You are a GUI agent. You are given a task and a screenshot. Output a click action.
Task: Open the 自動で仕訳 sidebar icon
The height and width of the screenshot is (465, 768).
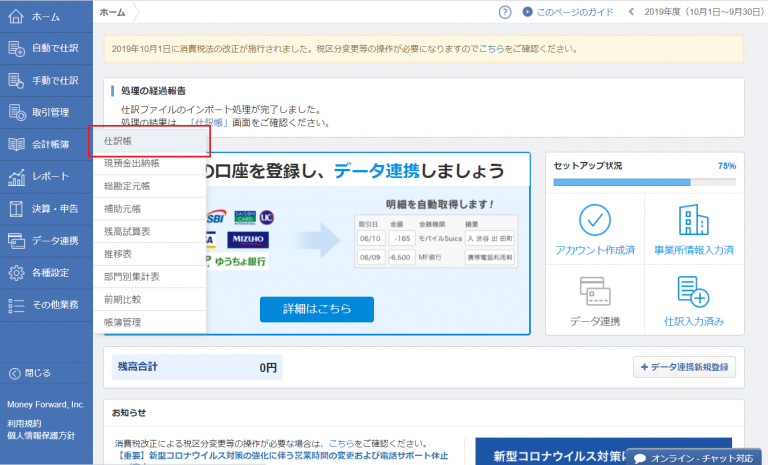(16, 48)
